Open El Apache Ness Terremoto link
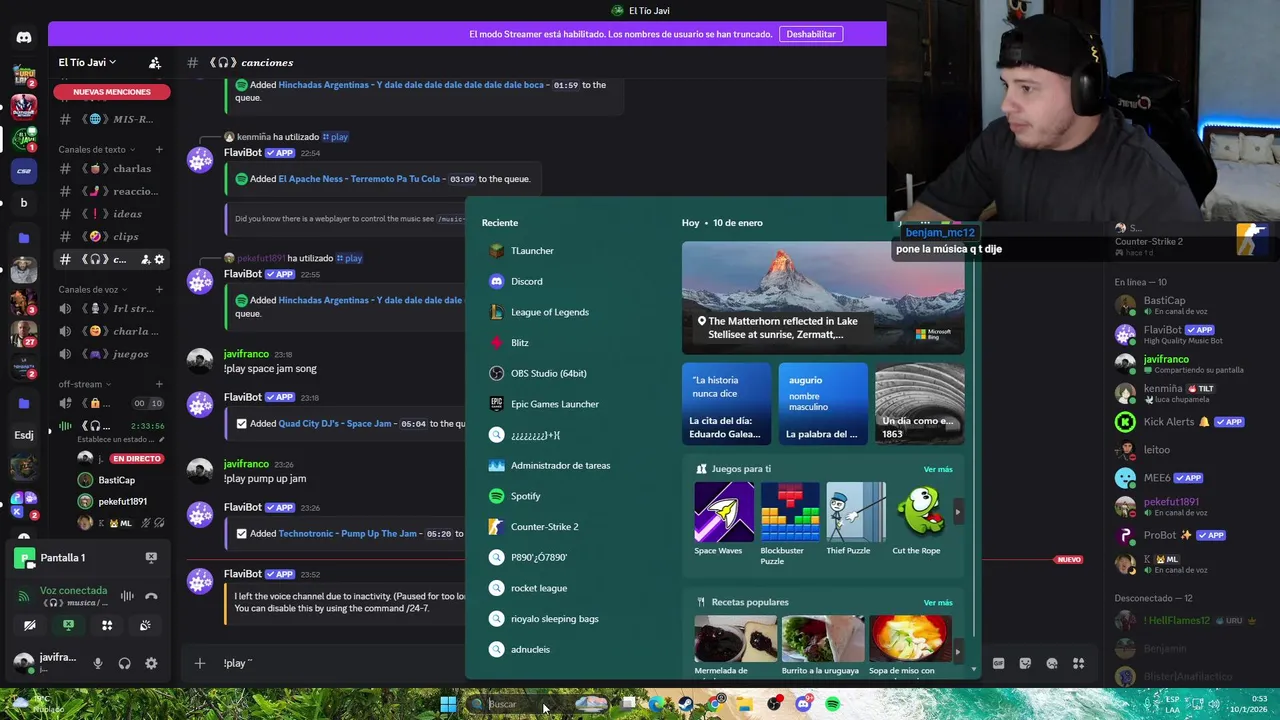Viewport: 1280px width, 720px height. 359,179
